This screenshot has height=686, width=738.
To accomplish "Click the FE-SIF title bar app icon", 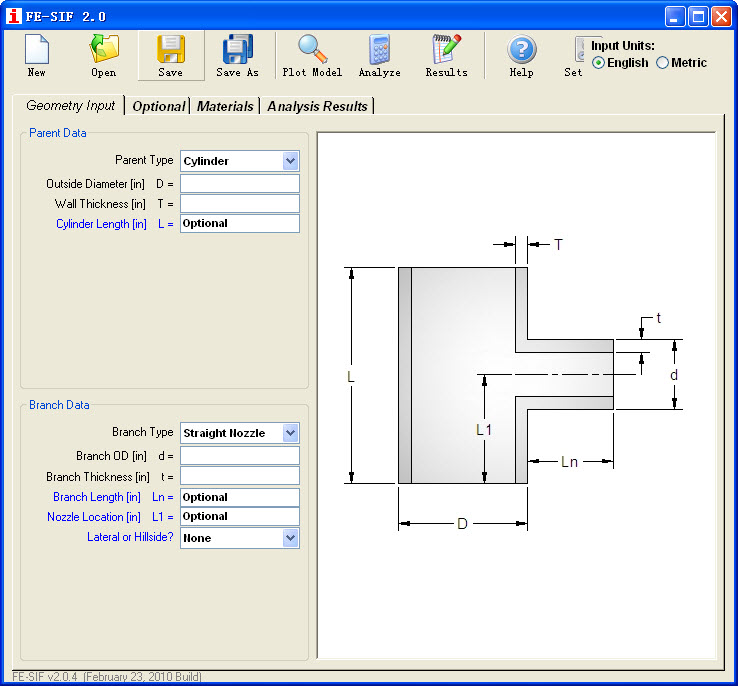I will click(x=14, y=16).
